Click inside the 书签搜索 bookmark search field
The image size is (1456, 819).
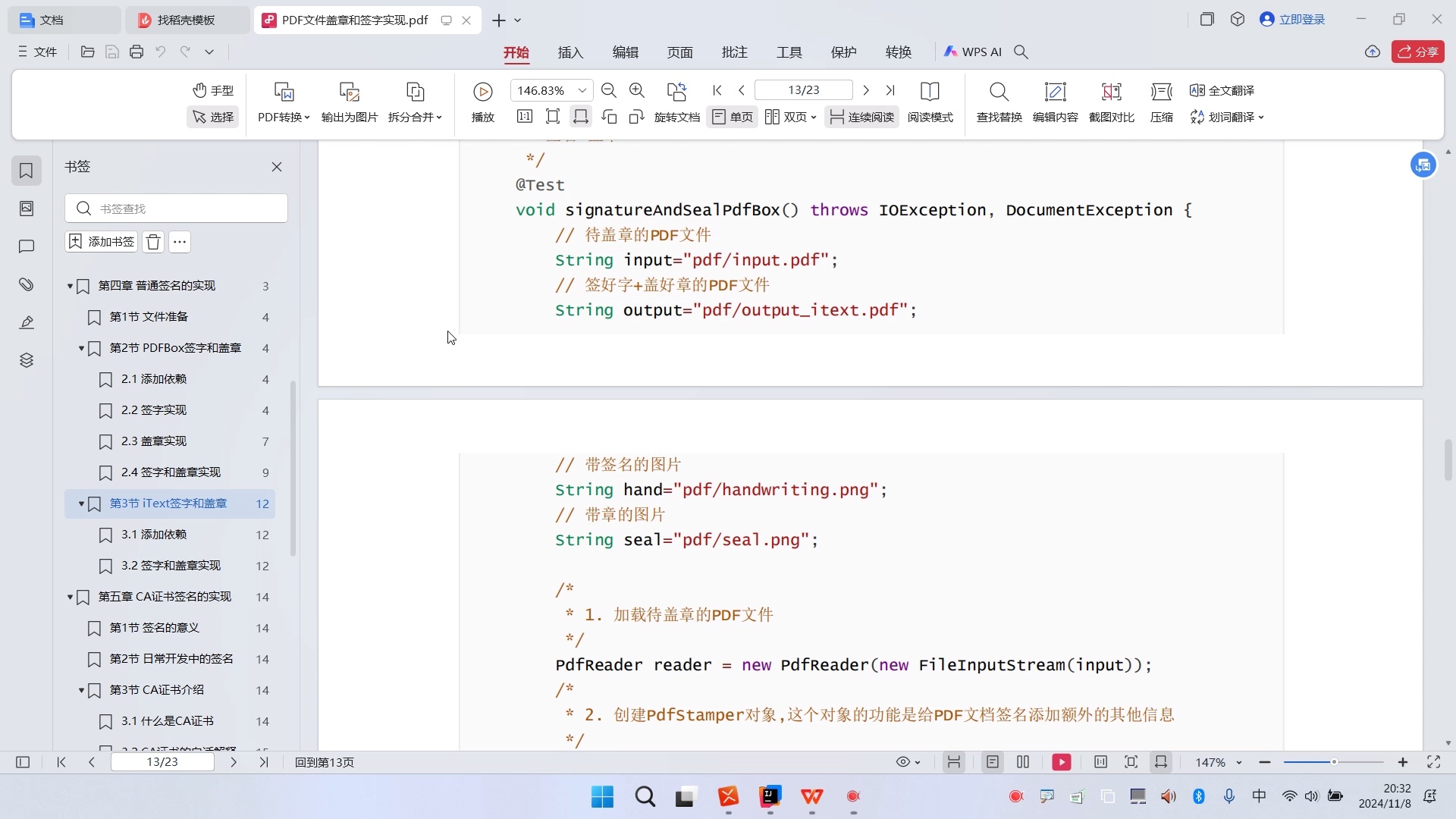(x=182, y=208)
